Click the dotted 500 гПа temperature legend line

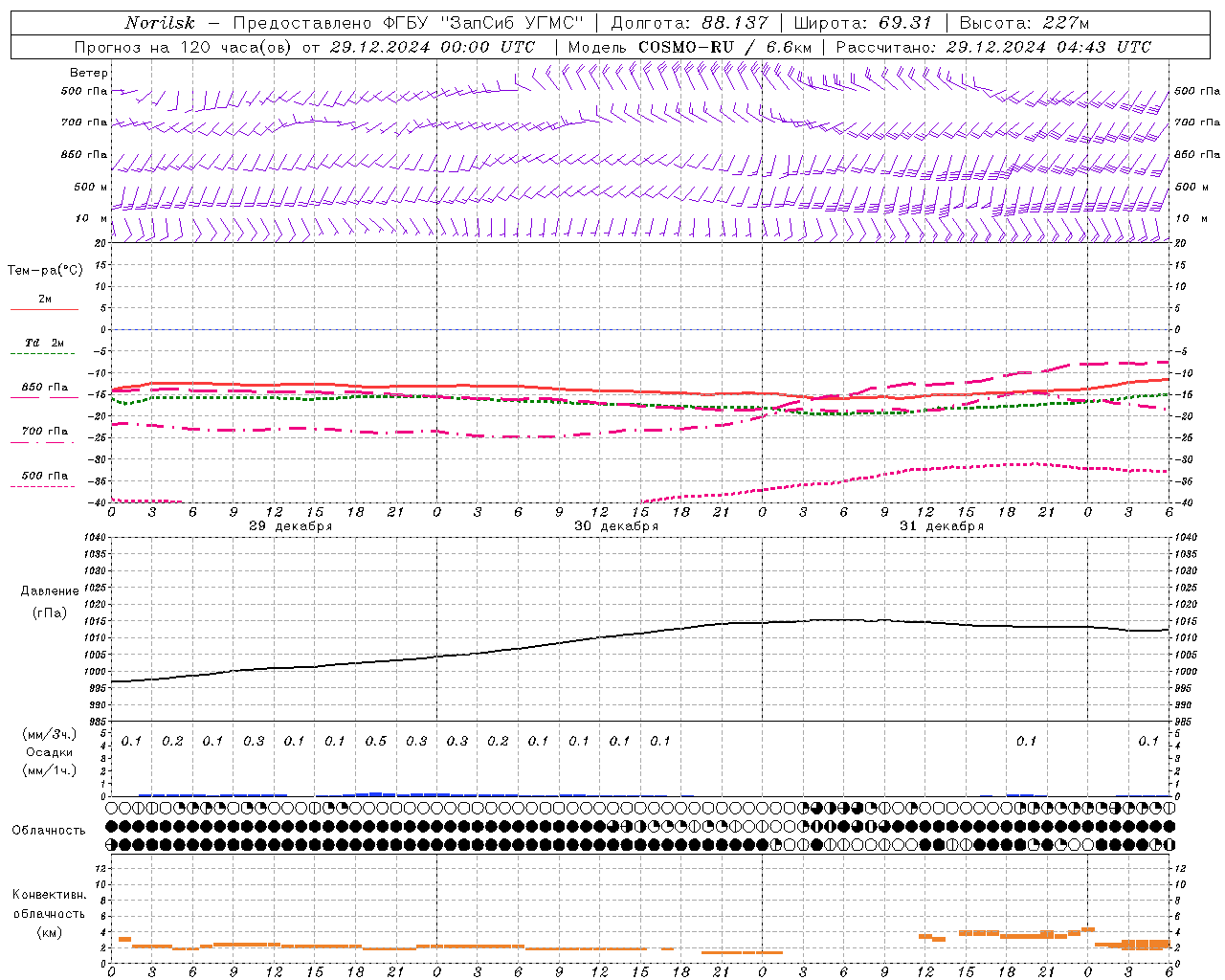43,487
